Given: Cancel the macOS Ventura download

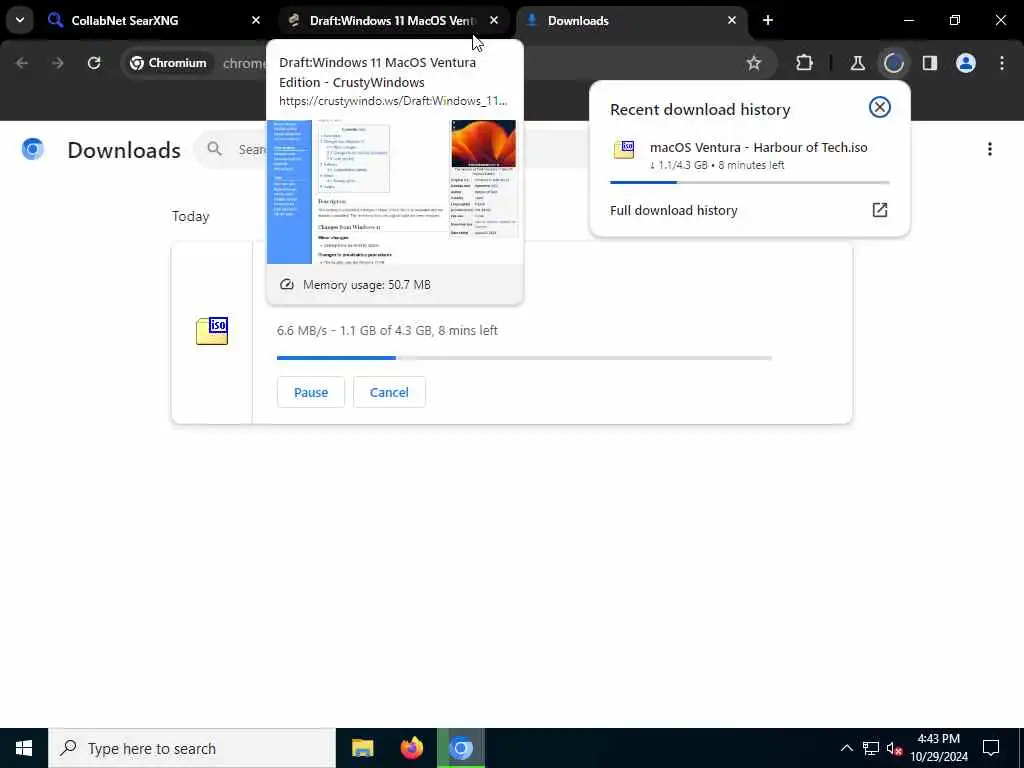Looking at the screenshot, I should (389, 392).
